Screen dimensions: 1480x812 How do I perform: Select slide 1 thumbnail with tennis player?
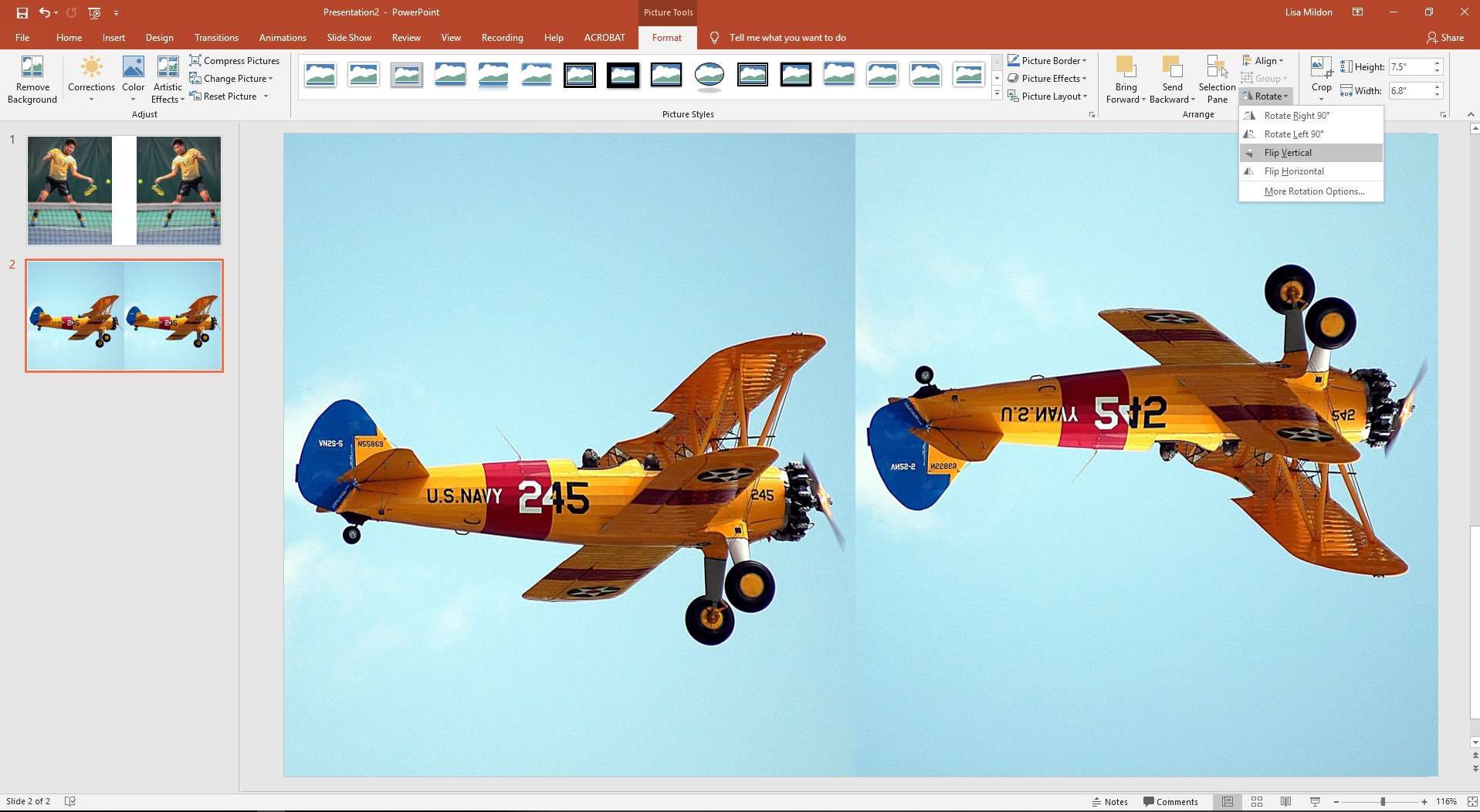tap(124, 191)
